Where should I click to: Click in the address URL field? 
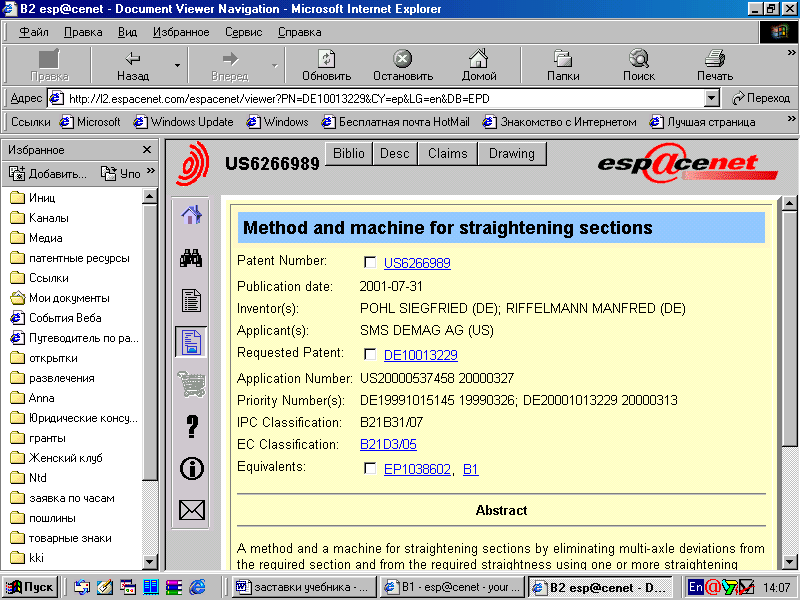coord(378,98)
